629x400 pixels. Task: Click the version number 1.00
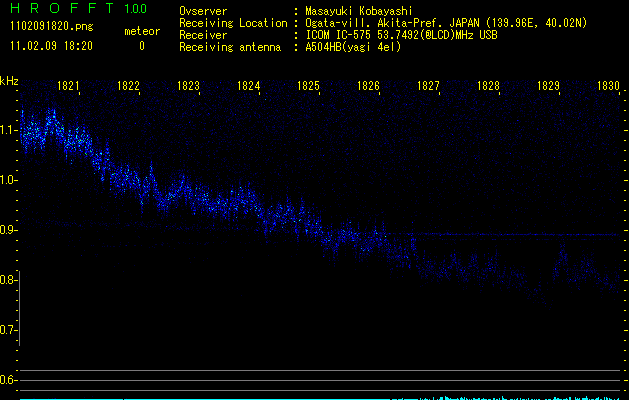133,9
